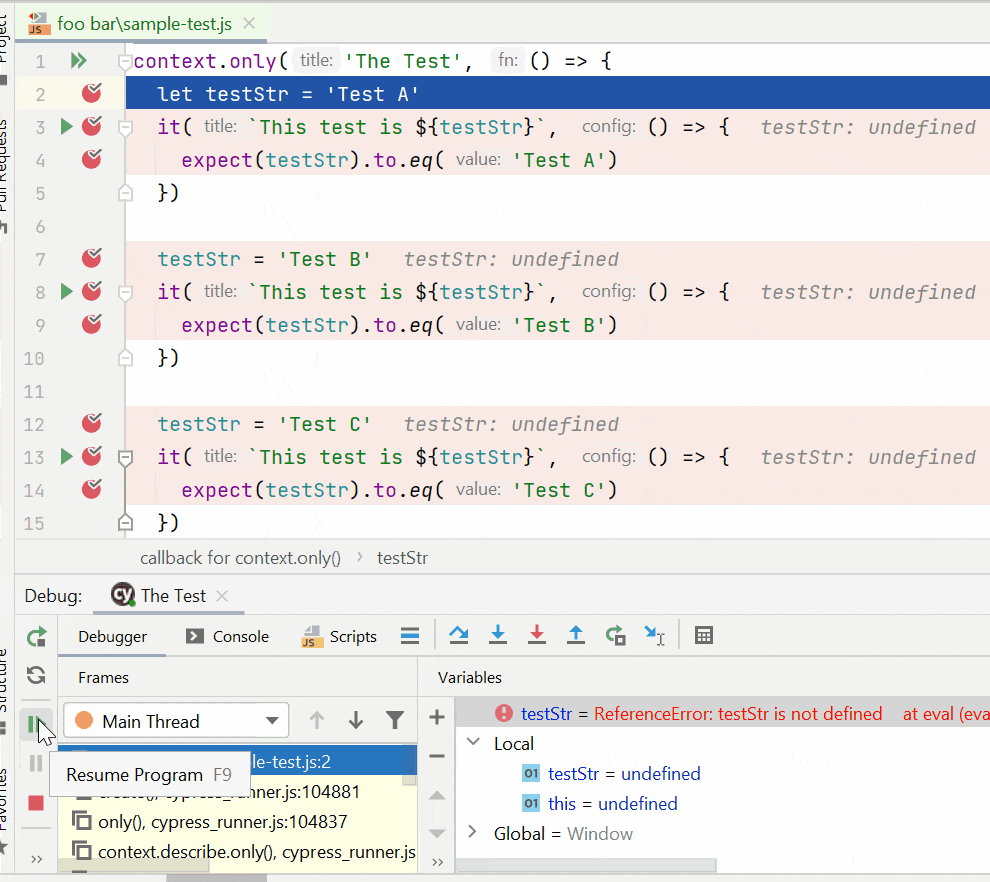Toggle breakpoint on line 2
Screen dimensions: 990x882
92,93
